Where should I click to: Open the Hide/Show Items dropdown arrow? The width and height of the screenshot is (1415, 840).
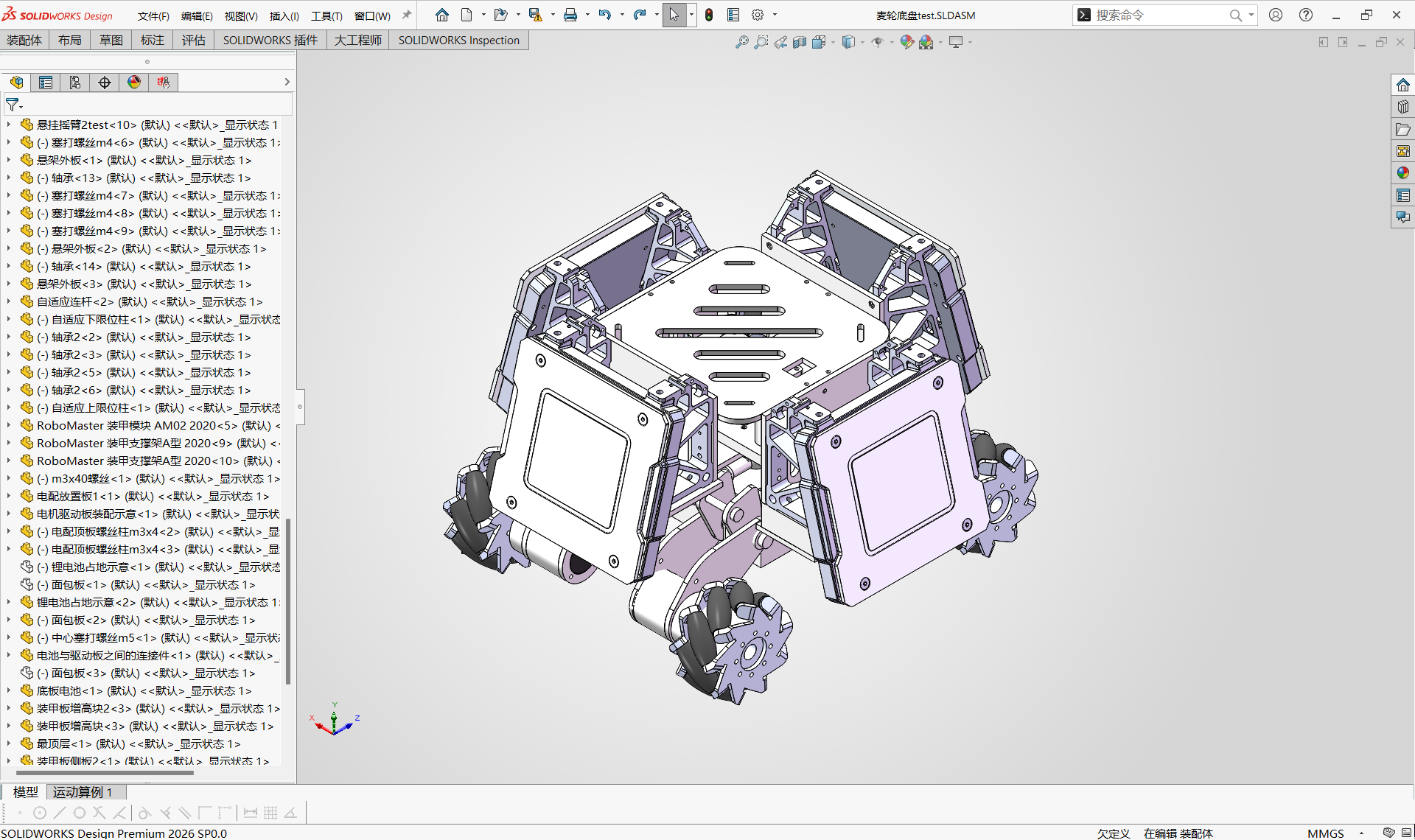[x=892, y=43]
